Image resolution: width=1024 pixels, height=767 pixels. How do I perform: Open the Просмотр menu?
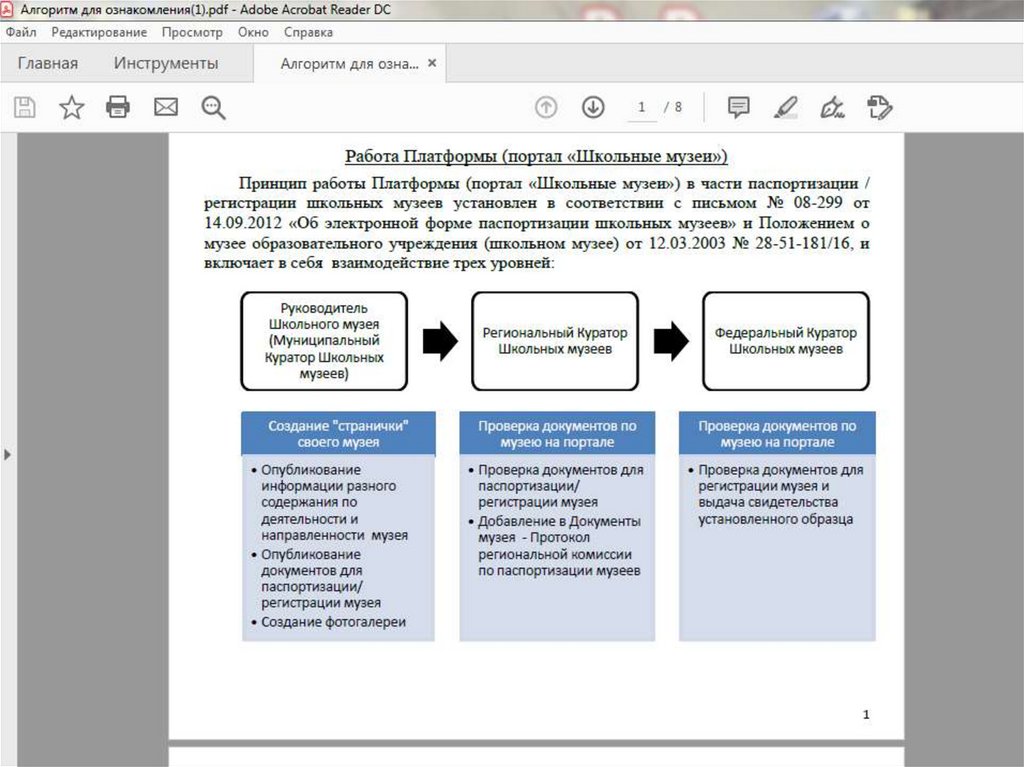point(192,32)
